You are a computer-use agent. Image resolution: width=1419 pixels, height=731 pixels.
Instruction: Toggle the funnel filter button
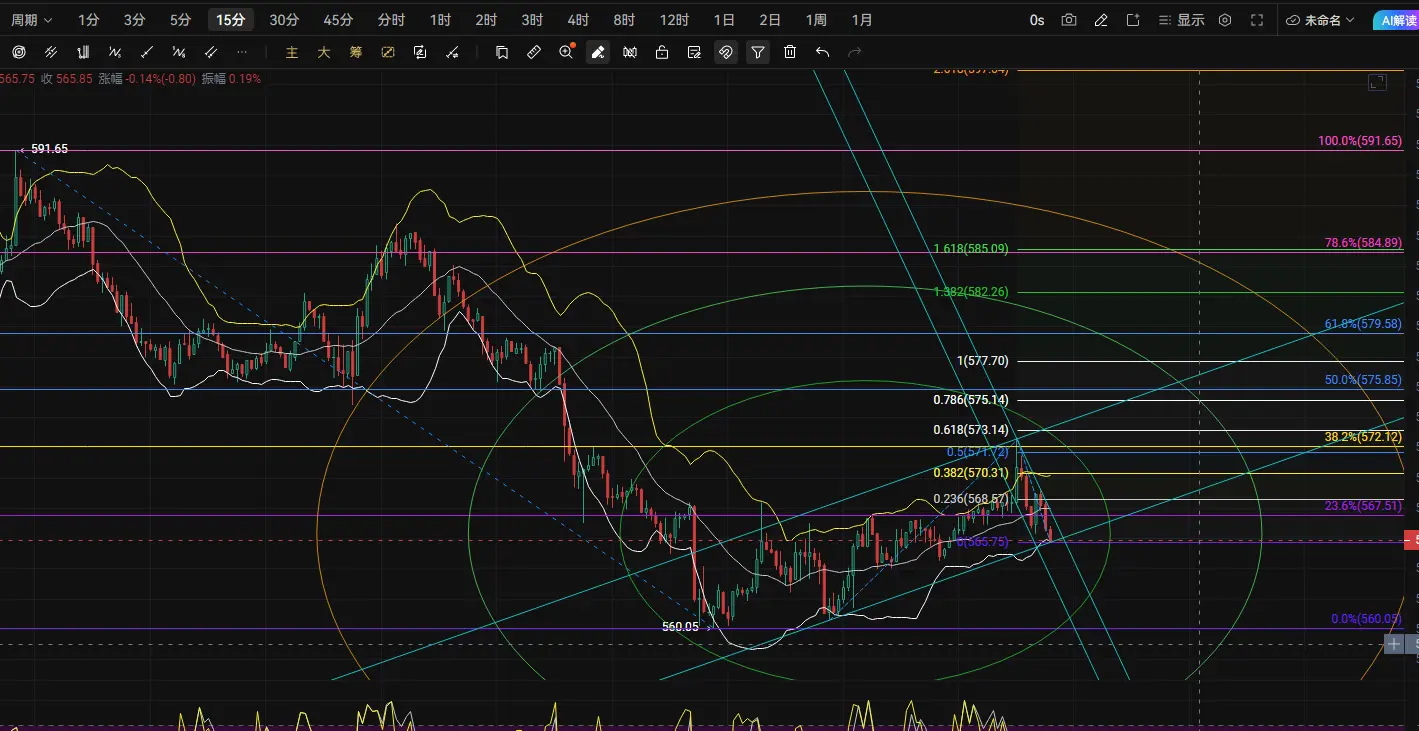click(x=758, y=52)
